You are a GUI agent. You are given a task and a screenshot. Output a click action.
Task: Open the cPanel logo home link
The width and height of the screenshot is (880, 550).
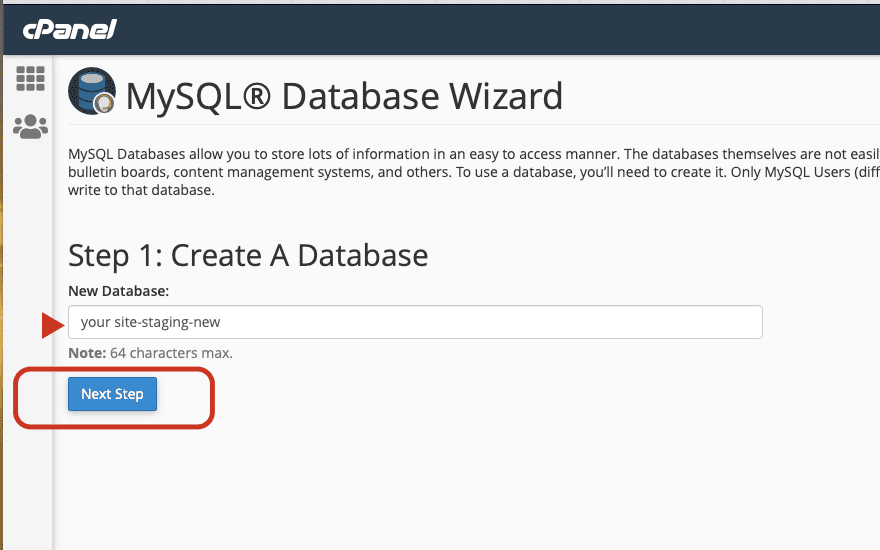click(x=70, y=29)
